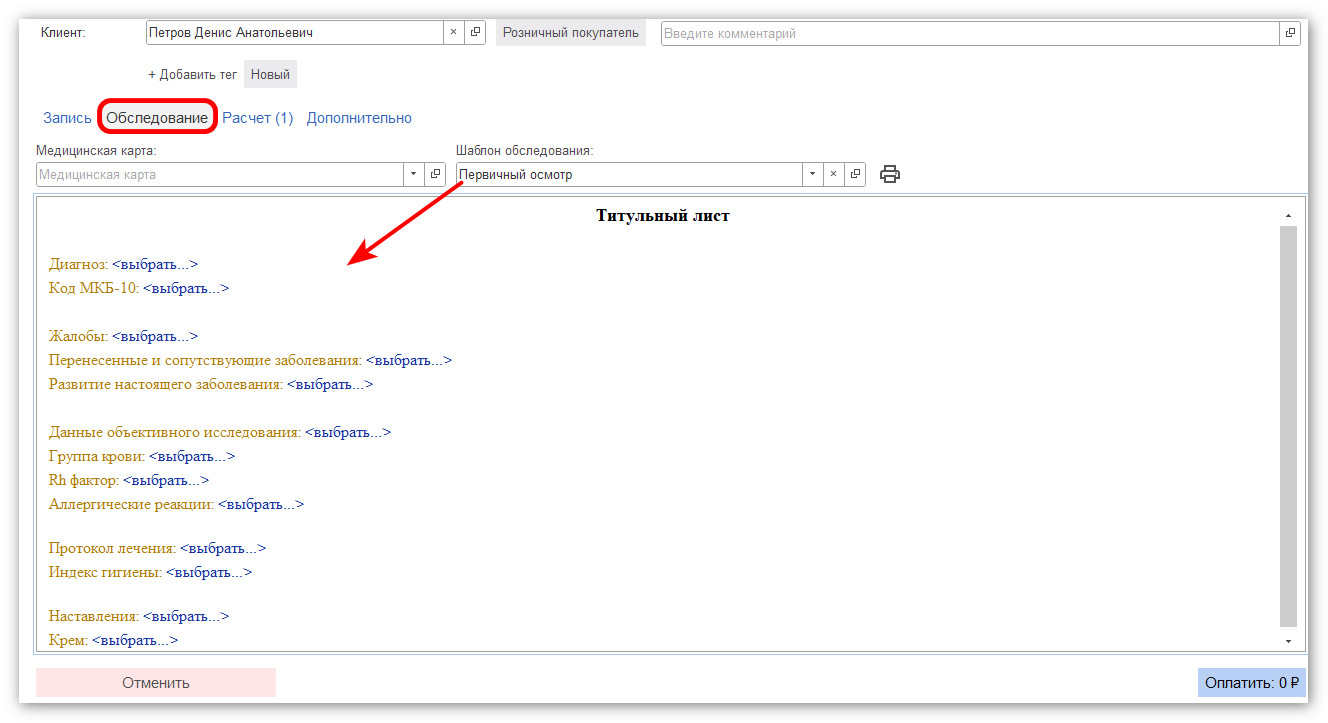Open the Расчет (1) tab
Screen dimensions: 1328x723
tap(257, 118)
